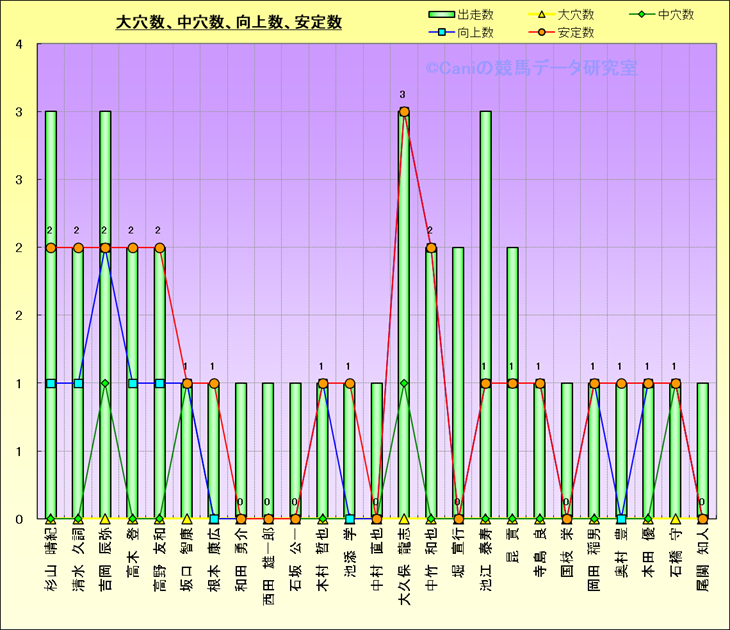
Task: Select the yellow triangle at 坂口 智康 baseline
Action: click(187, 519)
